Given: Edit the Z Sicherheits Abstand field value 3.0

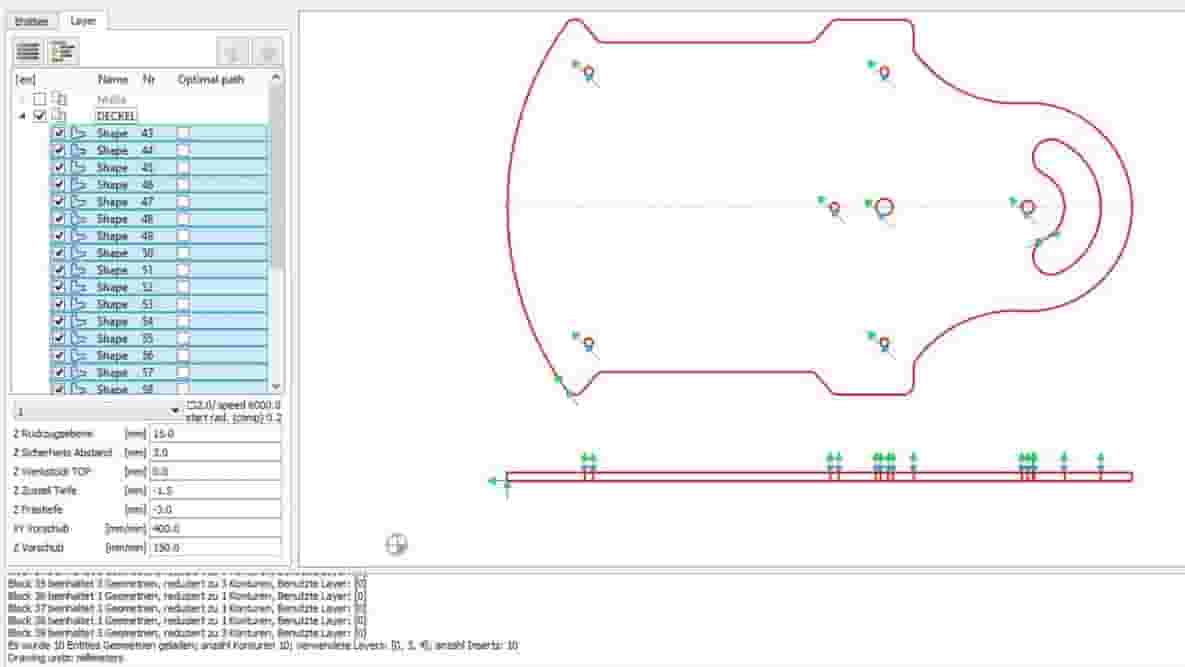Looking at the screenshot, I should (215, 452).
